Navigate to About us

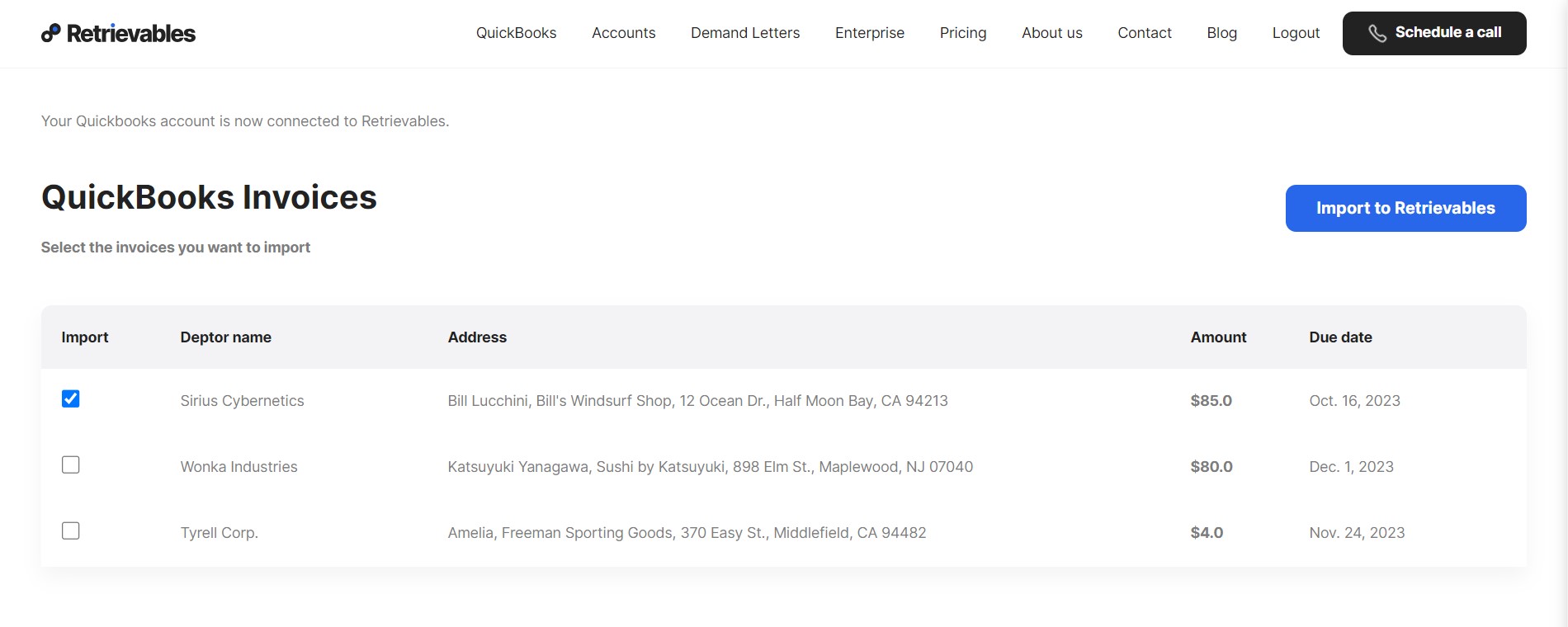[x=1052, y=33]
